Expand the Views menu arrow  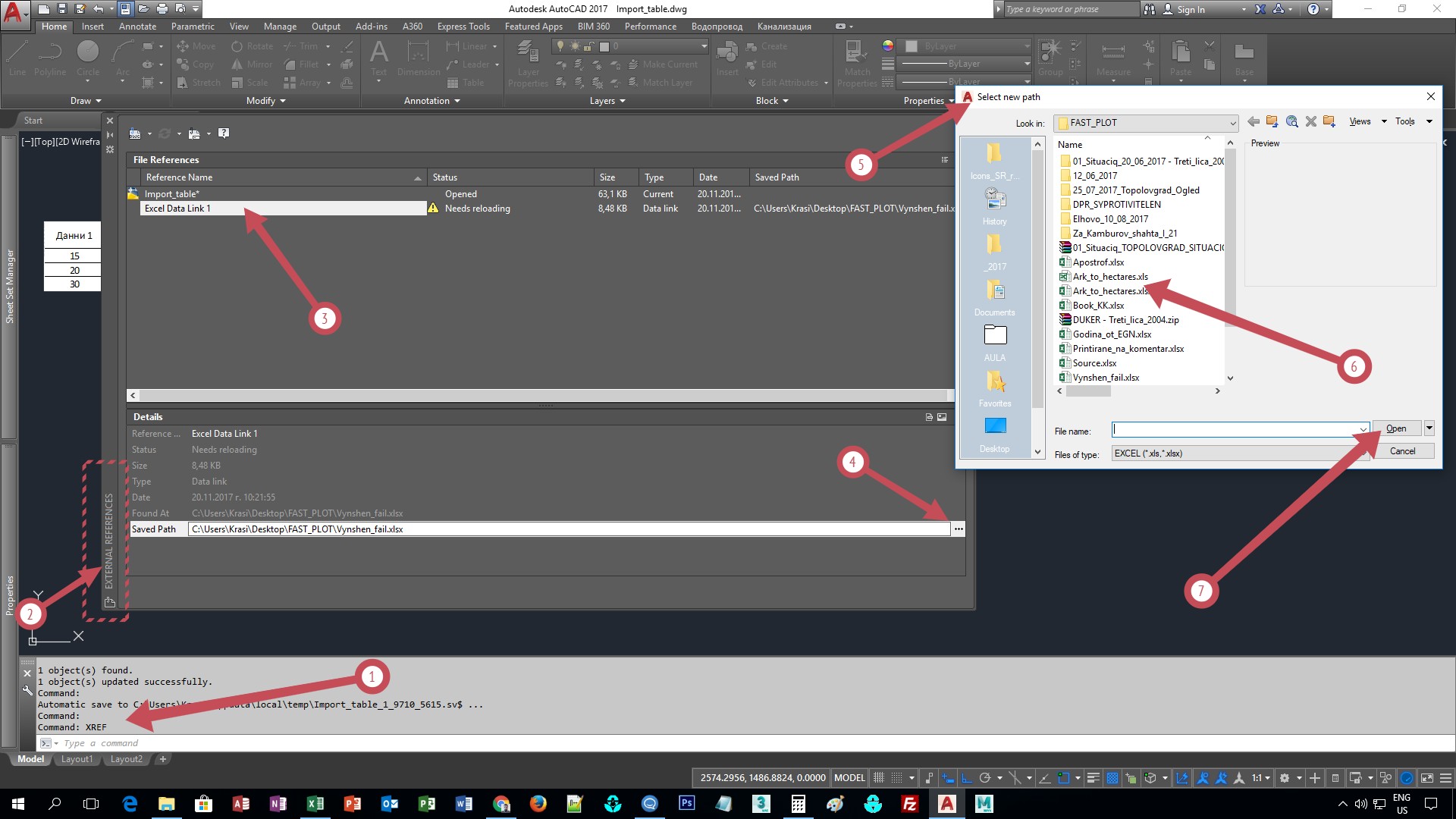click(x=1384, y=121)
